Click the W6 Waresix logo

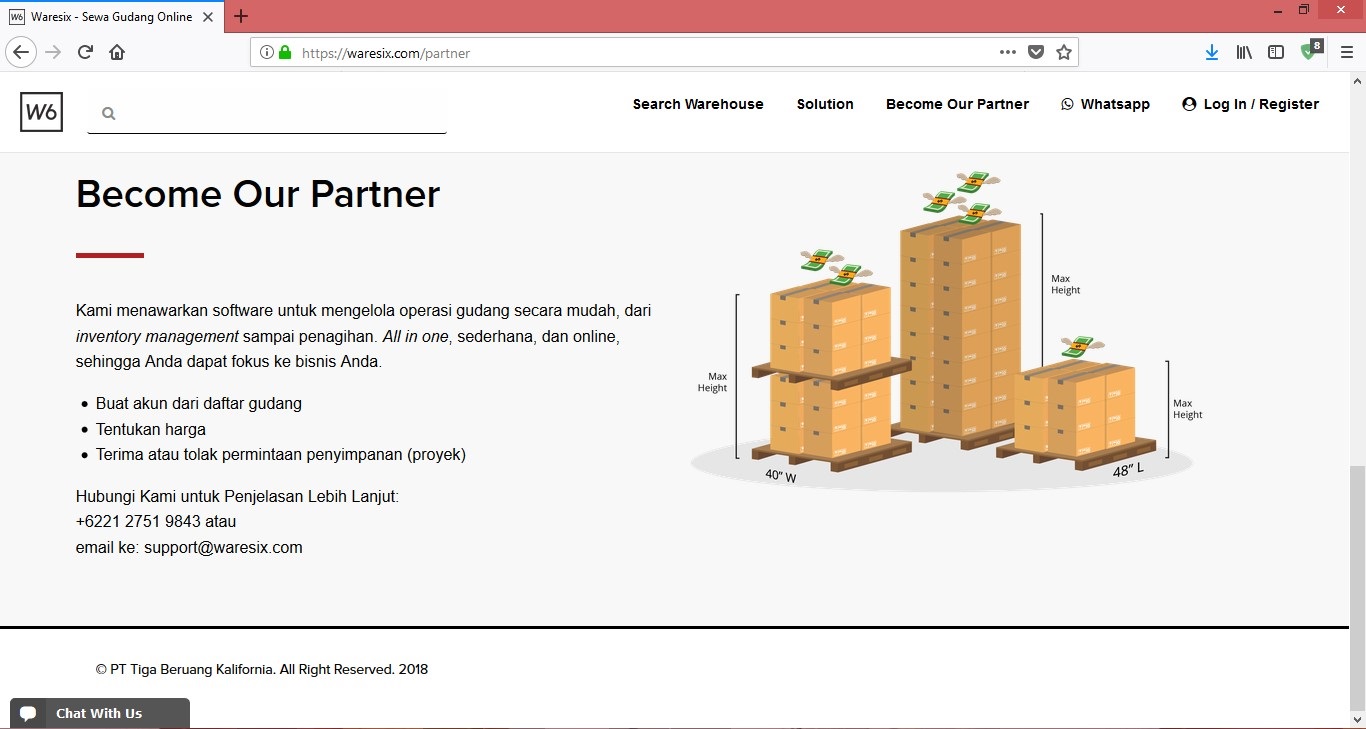click(x=41, y=112)
